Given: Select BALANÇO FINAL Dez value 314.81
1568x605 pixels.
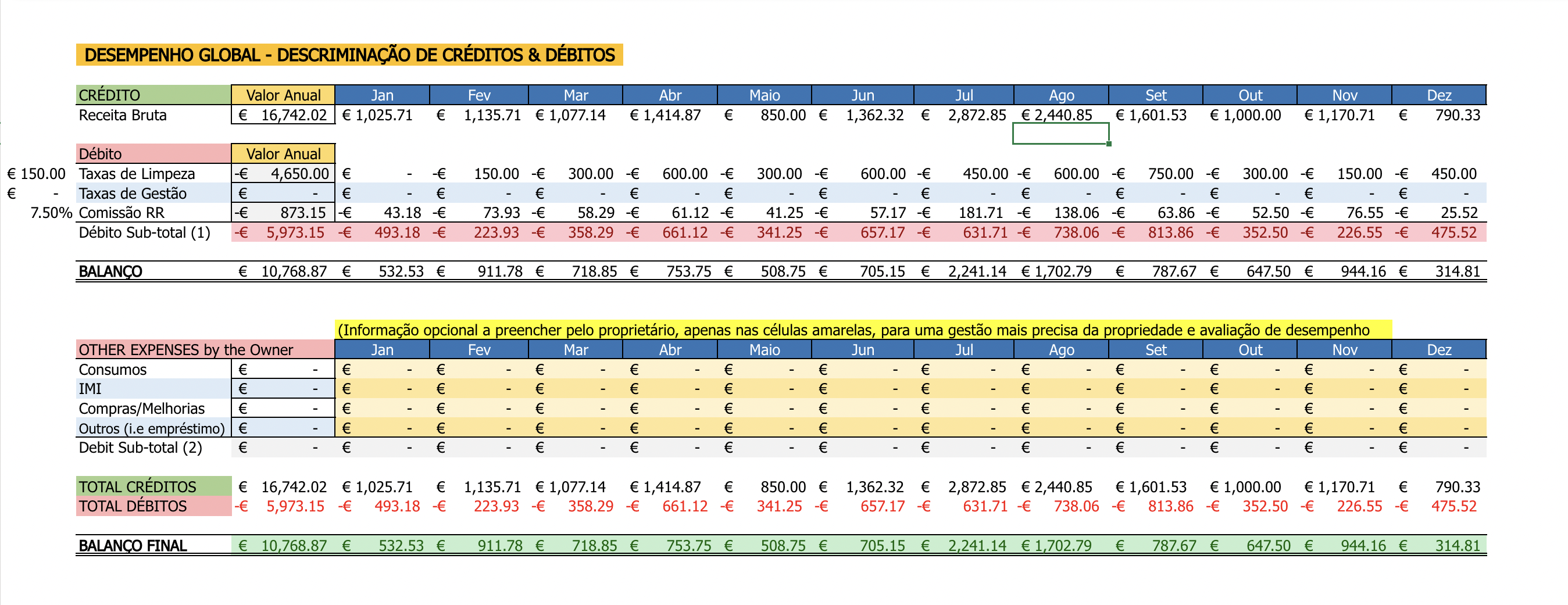Looking at the screenshot, I should [1439, 545].
